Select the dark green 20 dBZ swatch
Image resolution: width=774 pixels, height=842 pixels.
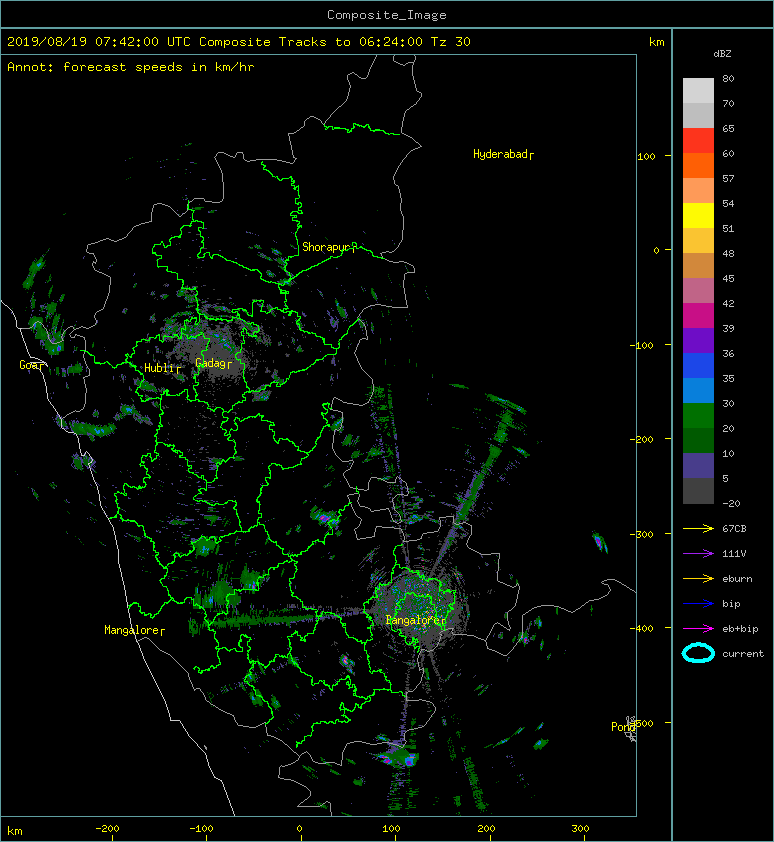[698, 440]
